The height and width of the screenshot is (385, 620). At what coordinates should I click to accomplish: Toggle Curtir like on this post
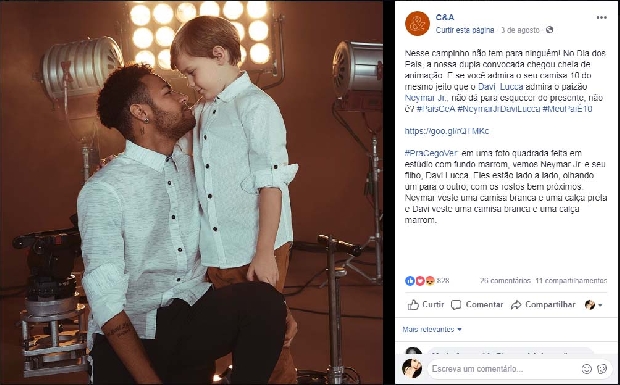pyautogui.click(x=426, y=305)
